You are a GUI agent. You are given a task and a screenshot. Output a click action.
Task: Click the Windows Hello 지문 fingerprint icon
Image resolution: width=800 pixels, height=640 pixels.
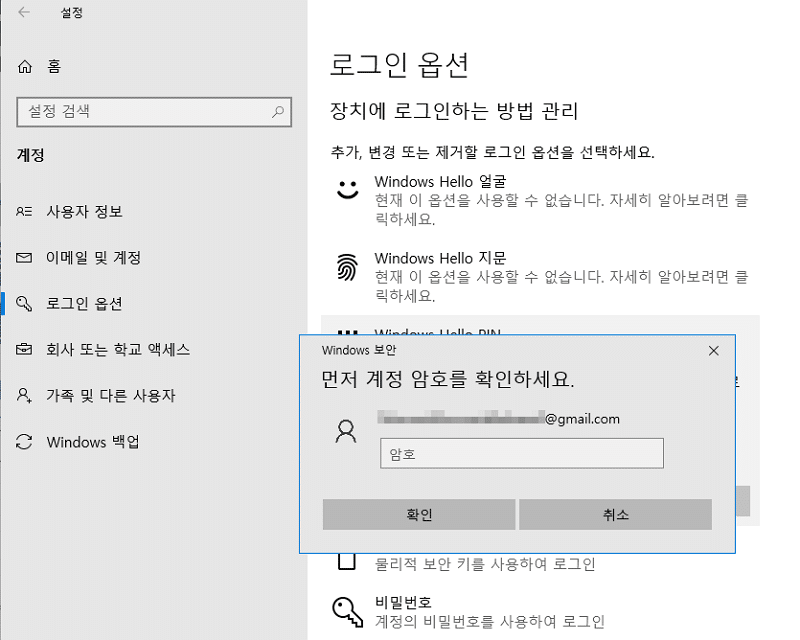click(x=347, y=267)
